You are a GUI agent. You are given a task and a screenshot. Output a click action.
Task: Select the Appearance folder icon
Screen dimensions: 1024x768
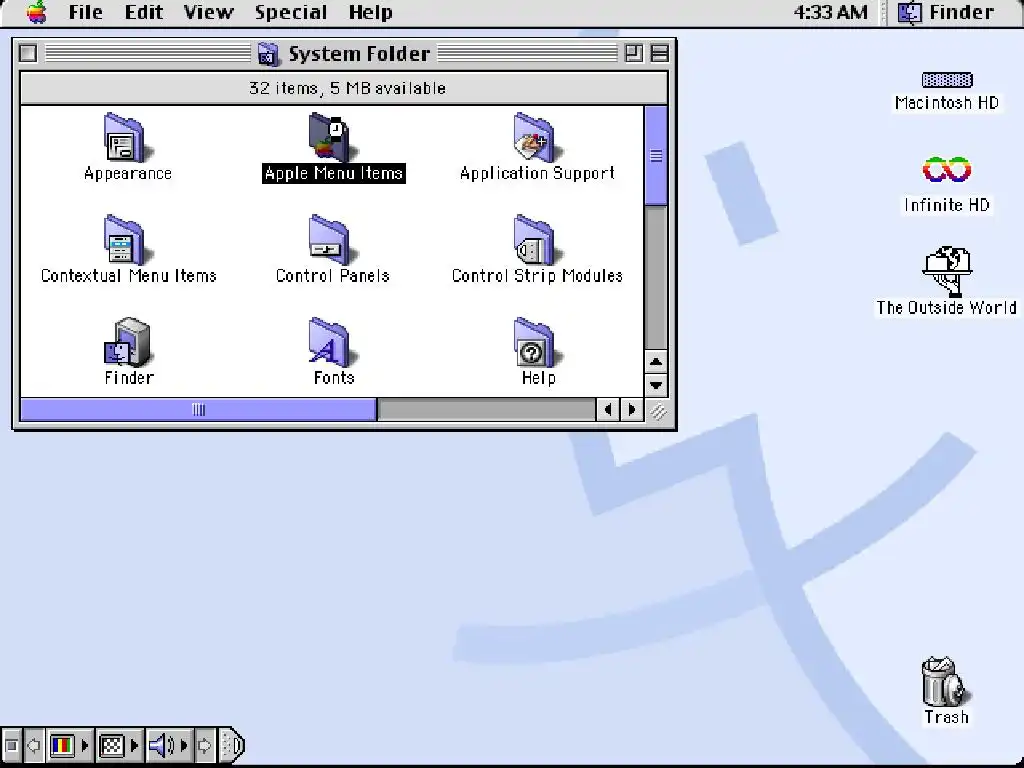(127, 138)
